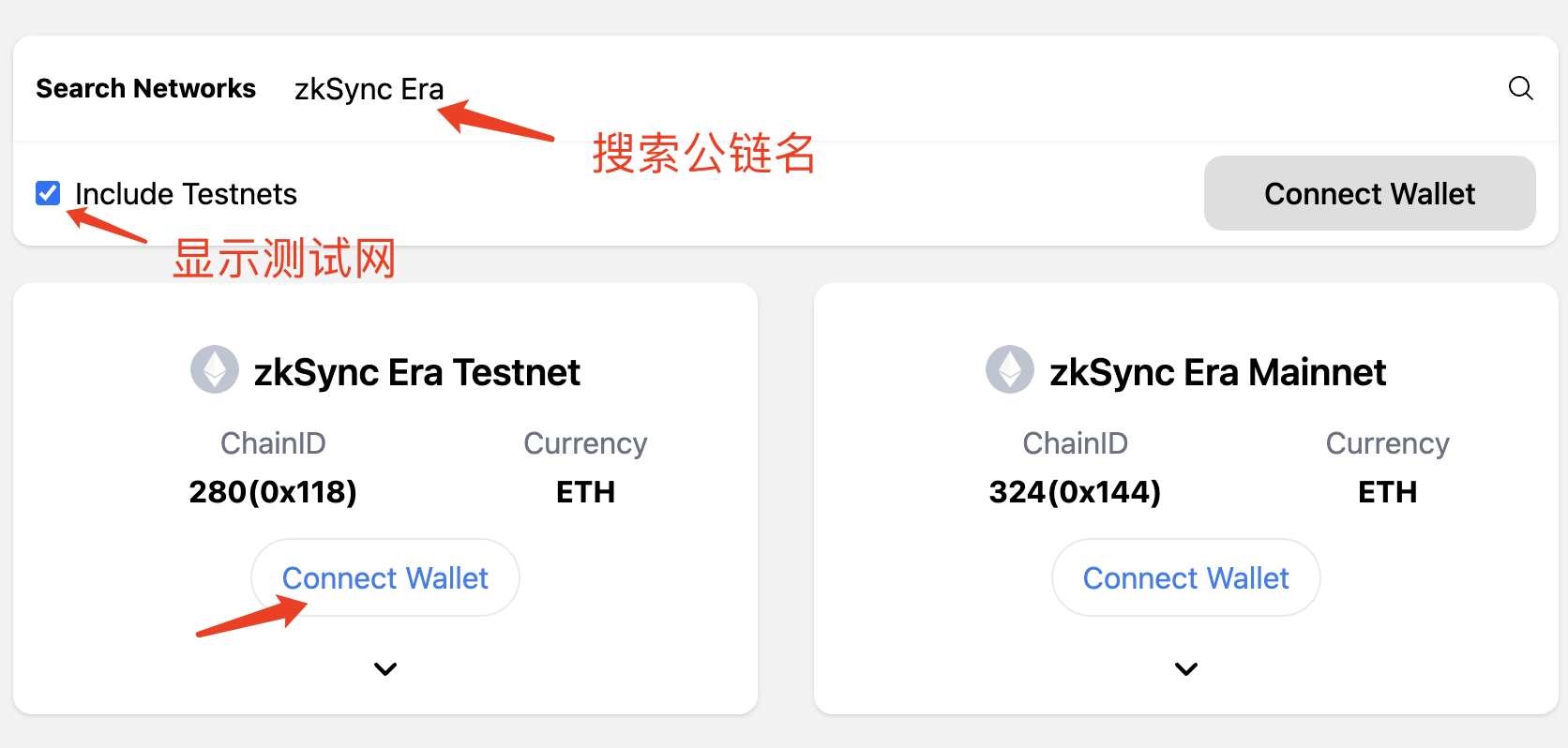Click the 280(0x118) chain ID value

[273, 491]
